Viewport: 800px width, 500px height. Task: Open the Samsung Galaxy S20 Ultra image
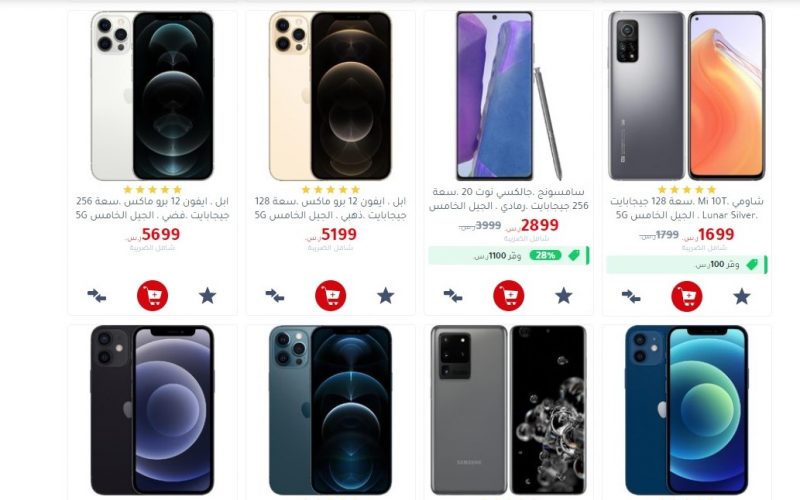(x=509, y=410)
